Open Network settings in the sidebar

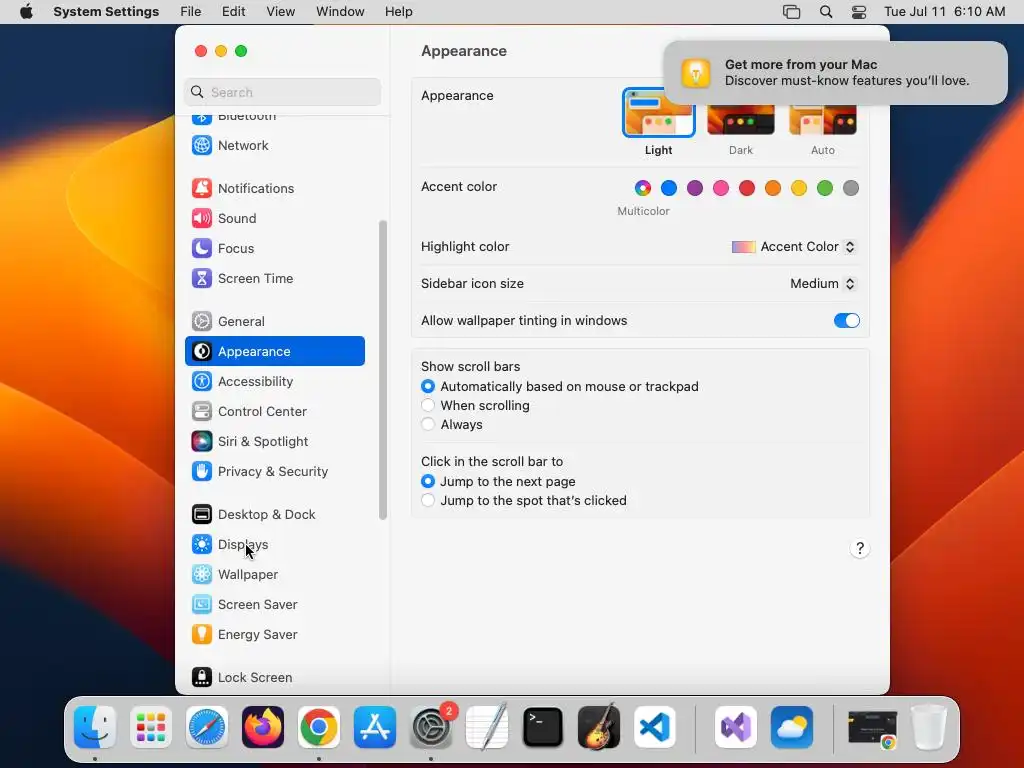(x=275, y=145)
